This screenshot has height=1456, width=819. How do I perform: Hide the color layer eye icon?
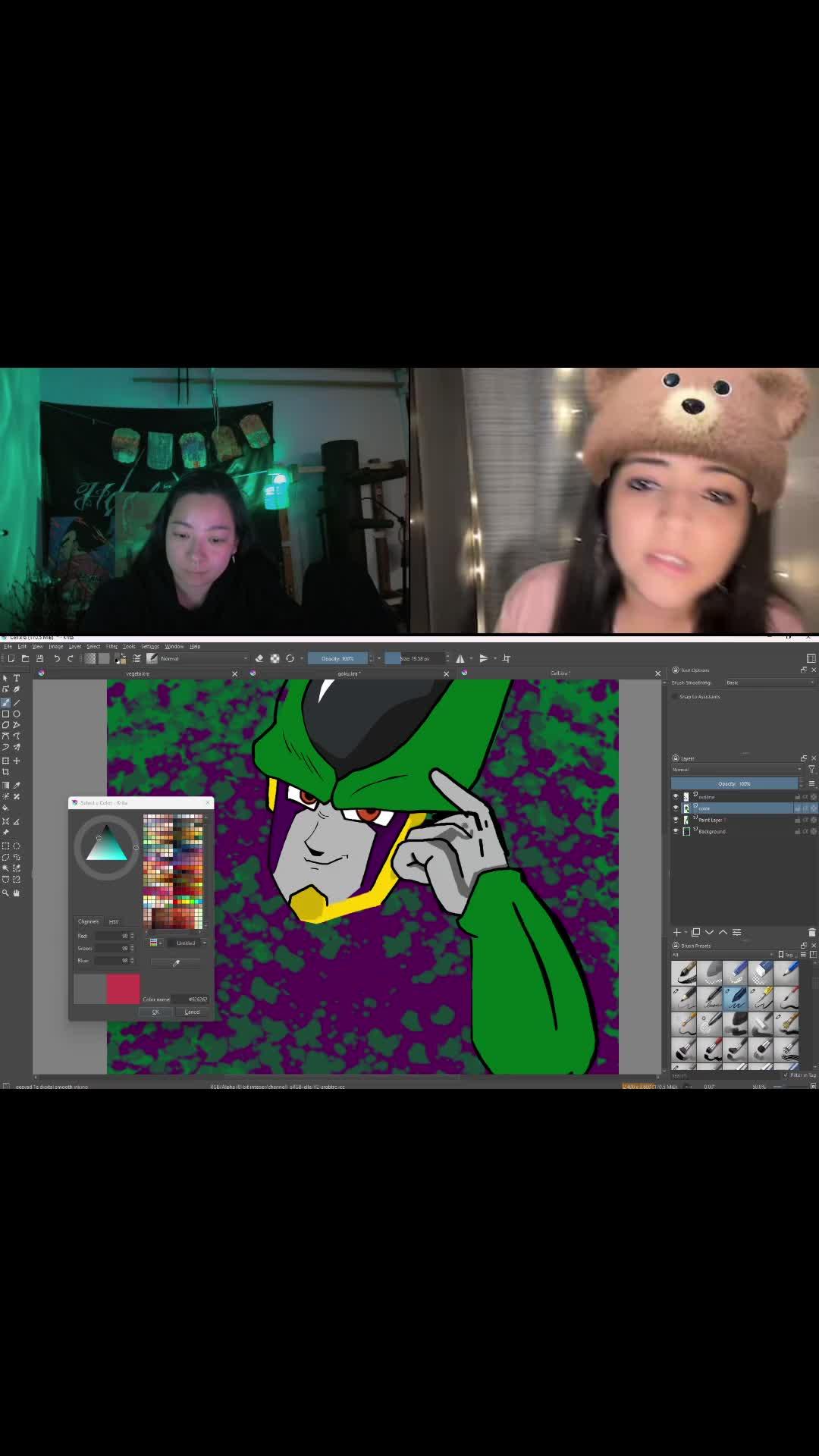[x=676, y=808]
